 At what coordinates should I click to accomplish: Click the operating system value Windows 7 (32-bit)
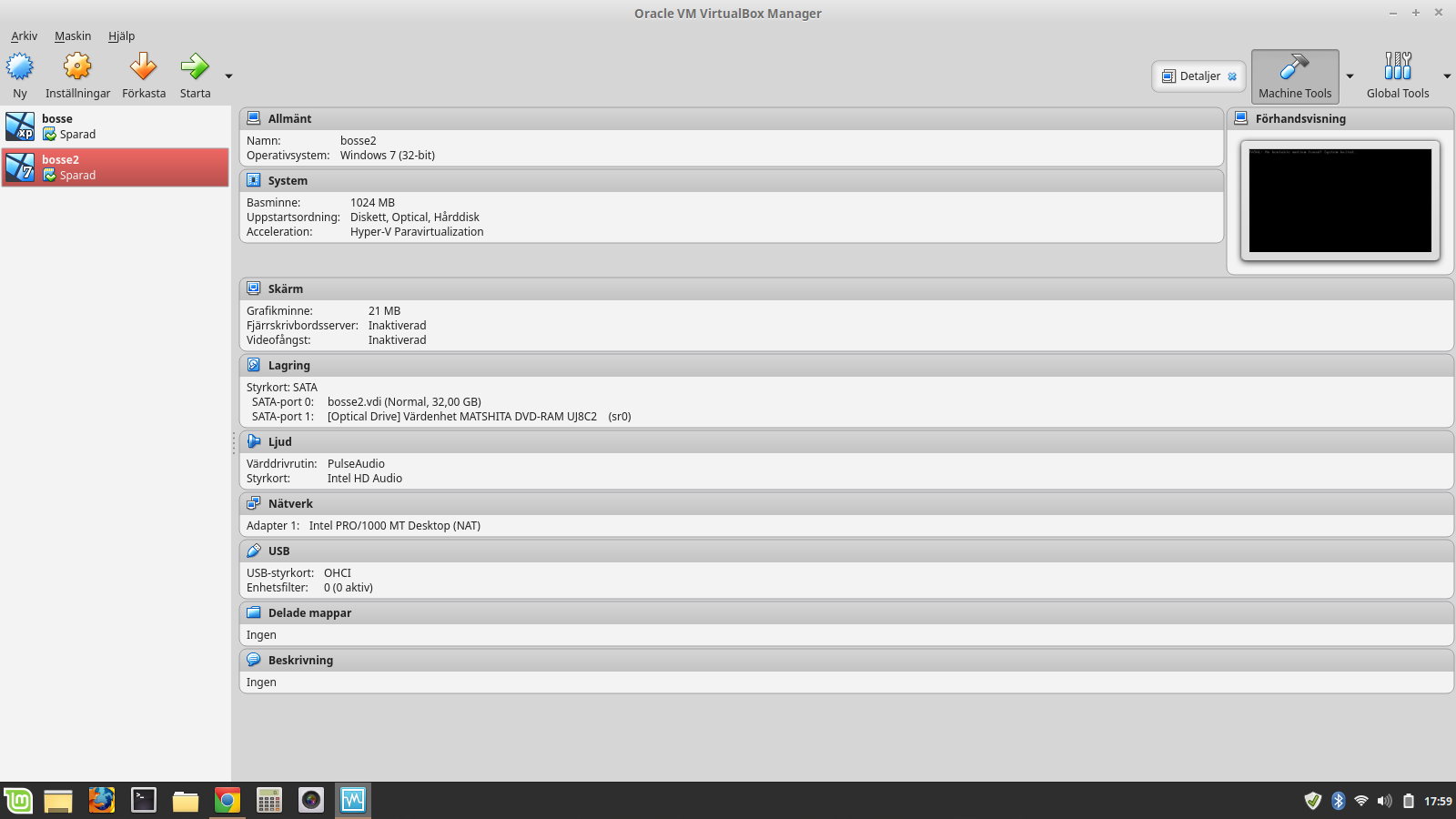(x=388, y=156)
